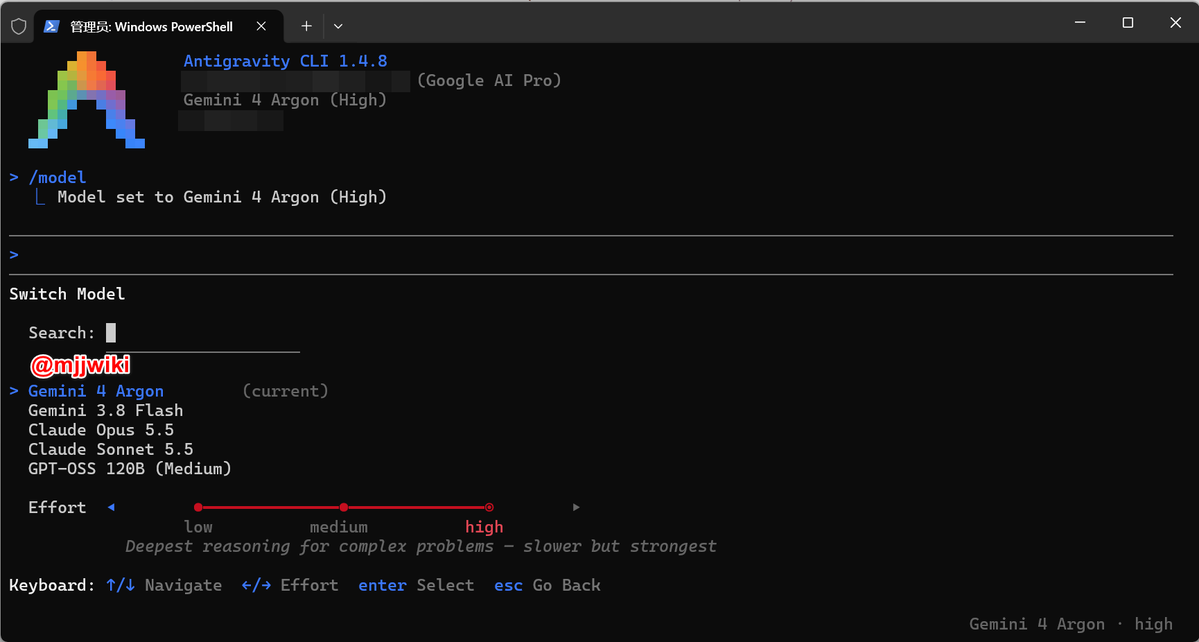Choose Claude Opus 5.5 model
This screenshot has width=1199, height=642.
click(x=101, y=430)
